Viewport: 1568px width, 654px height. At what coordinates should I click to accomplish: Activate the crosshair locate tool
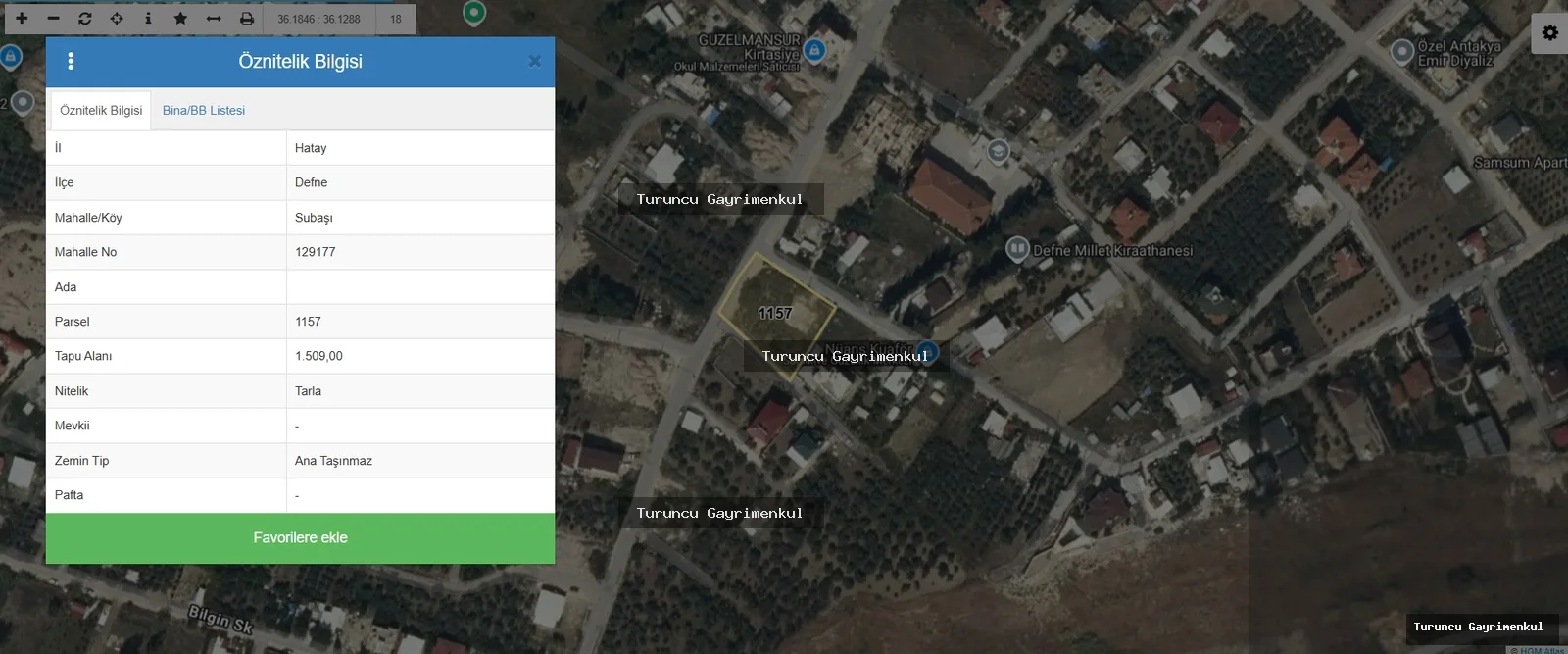[x=117, y=19]
